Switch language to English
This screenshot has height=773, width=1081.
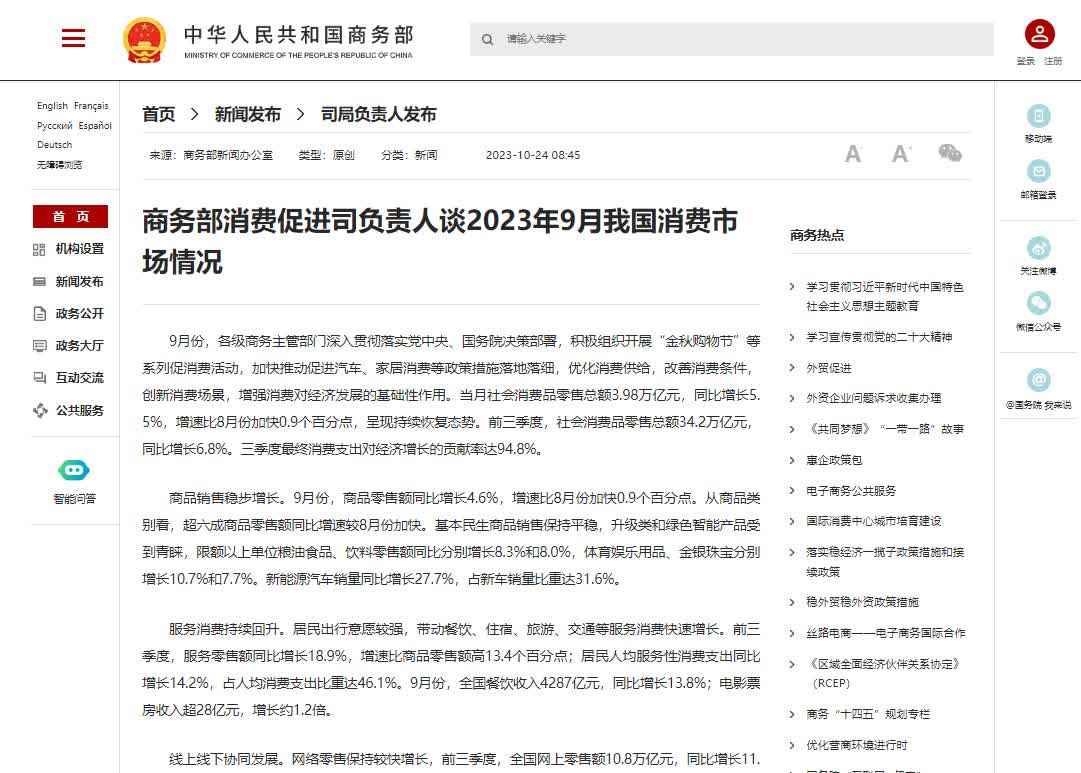(52, 106)
